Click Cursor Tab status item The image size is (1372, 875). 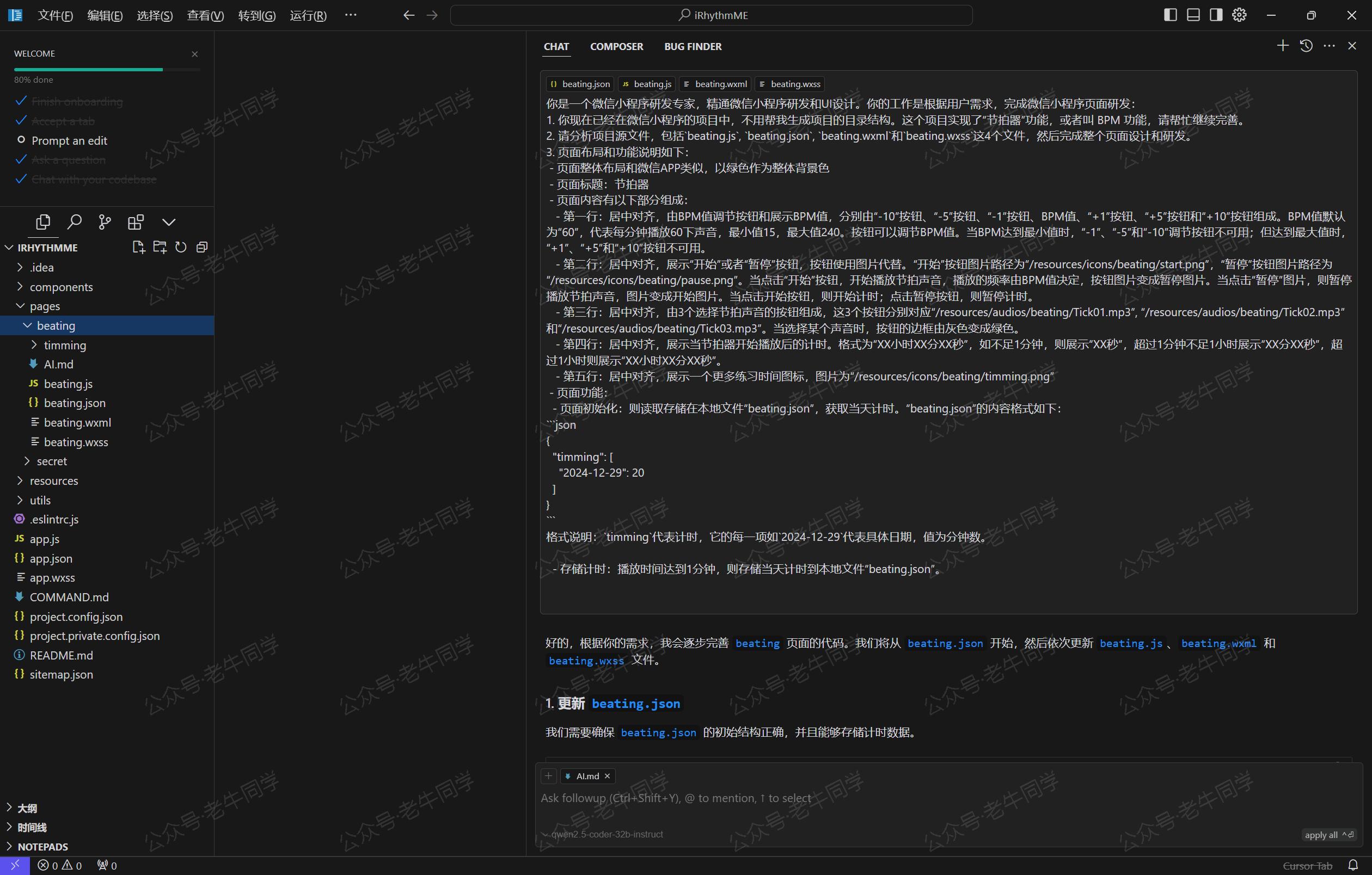coord(1307,866)
